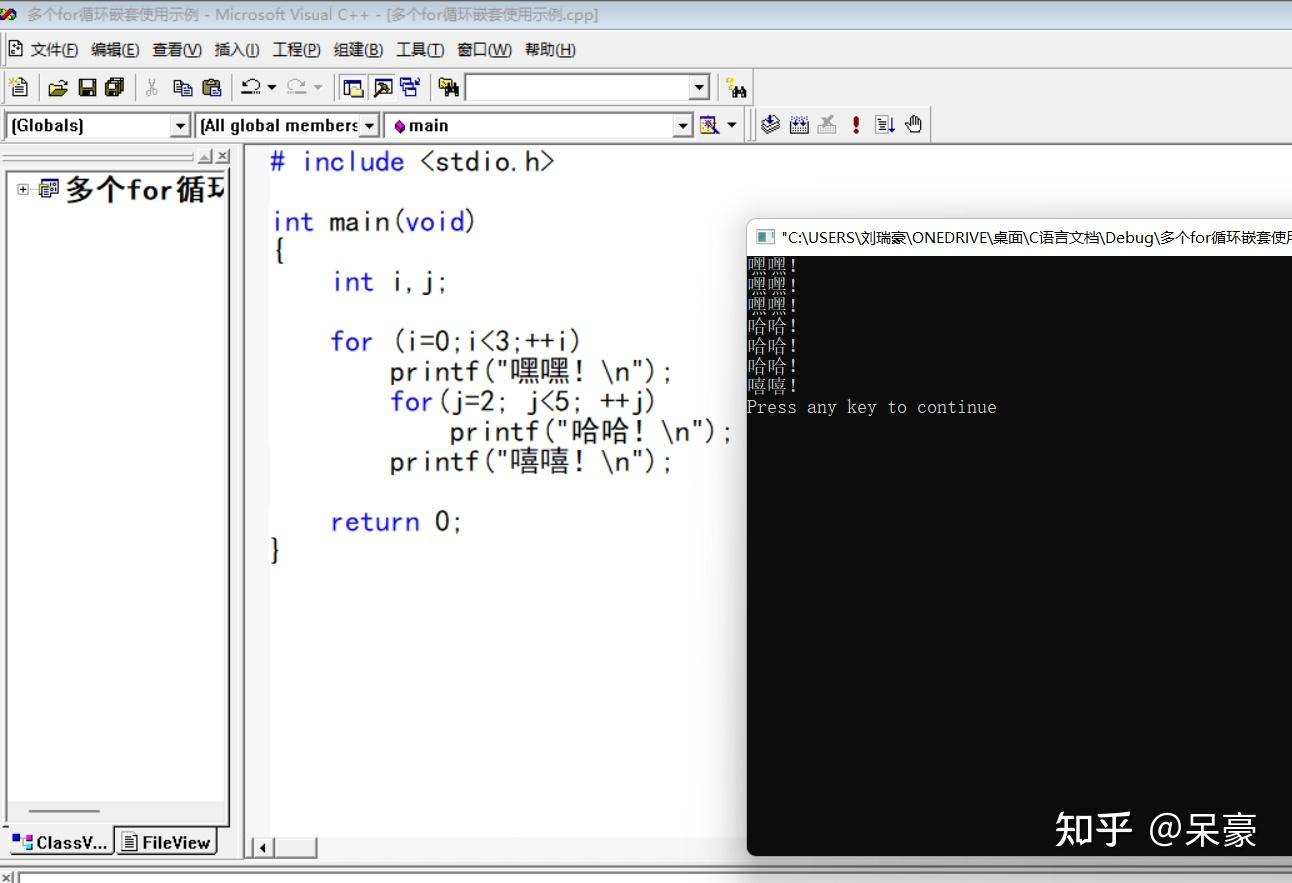Click the Copy toolbar icon

[182, 88]
